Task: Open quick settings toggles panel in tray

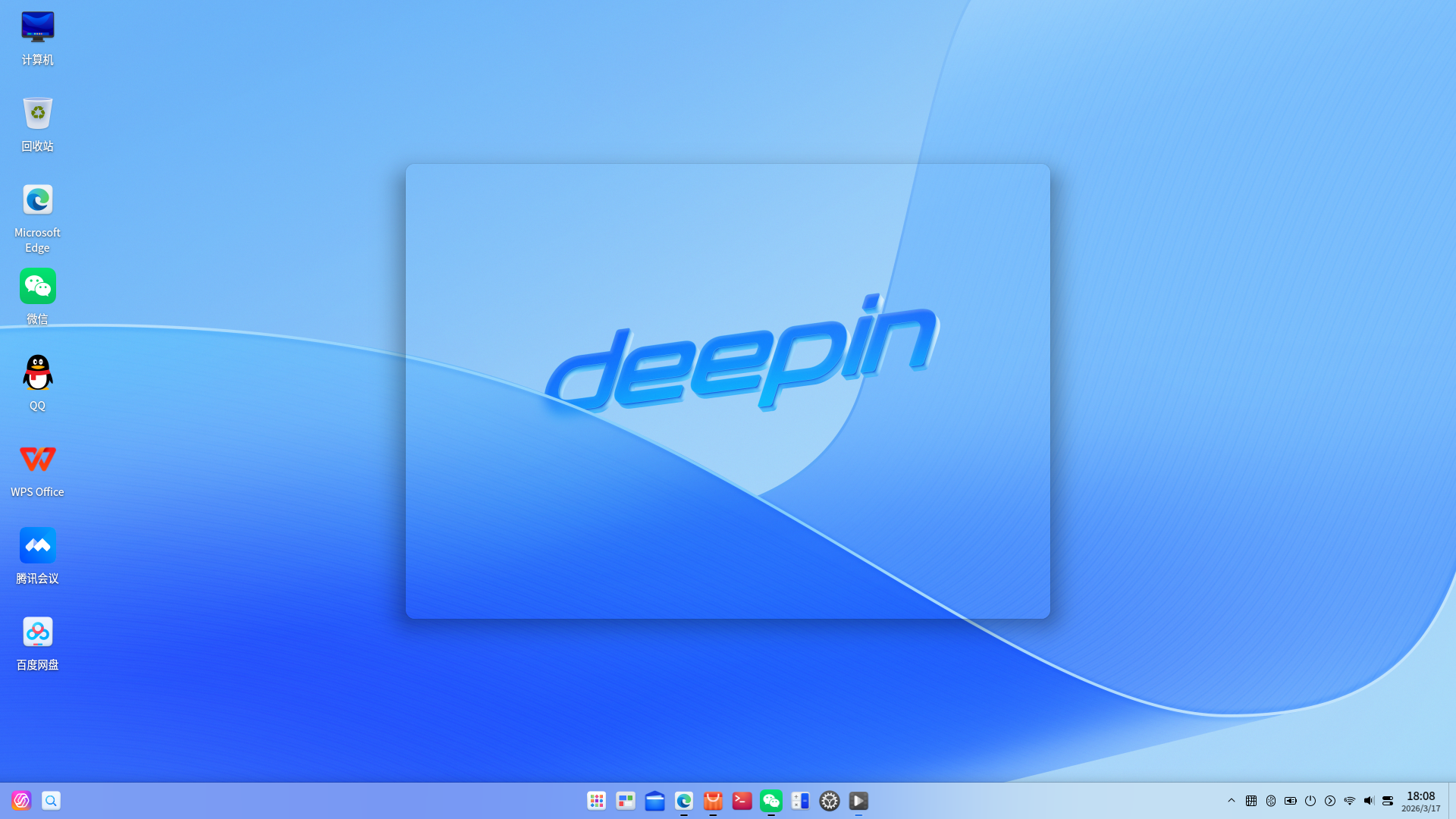Action: (1388, 801)
